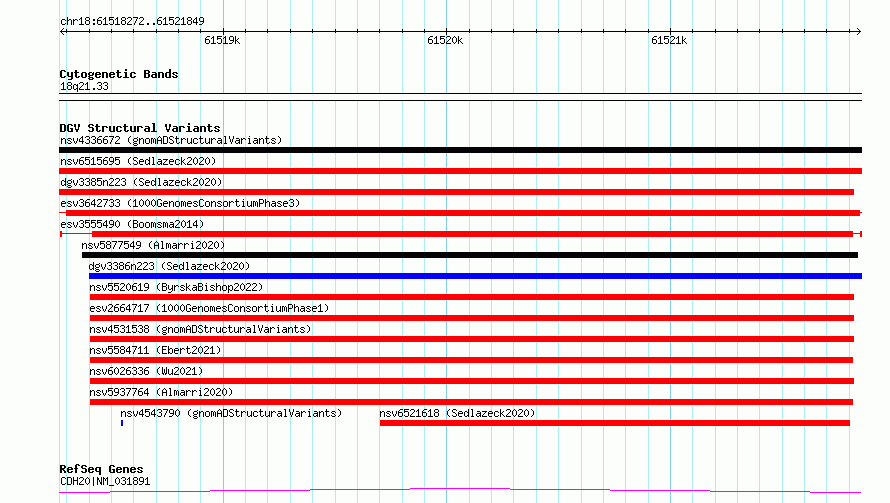Open nsv6026336 (Wu2021) variant label

(146, 371)
